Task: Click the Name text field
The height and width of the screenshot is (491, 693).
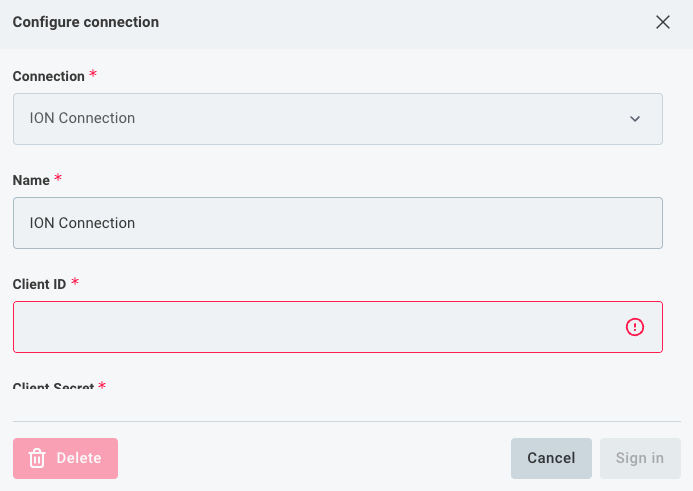Action: [337, 223]
